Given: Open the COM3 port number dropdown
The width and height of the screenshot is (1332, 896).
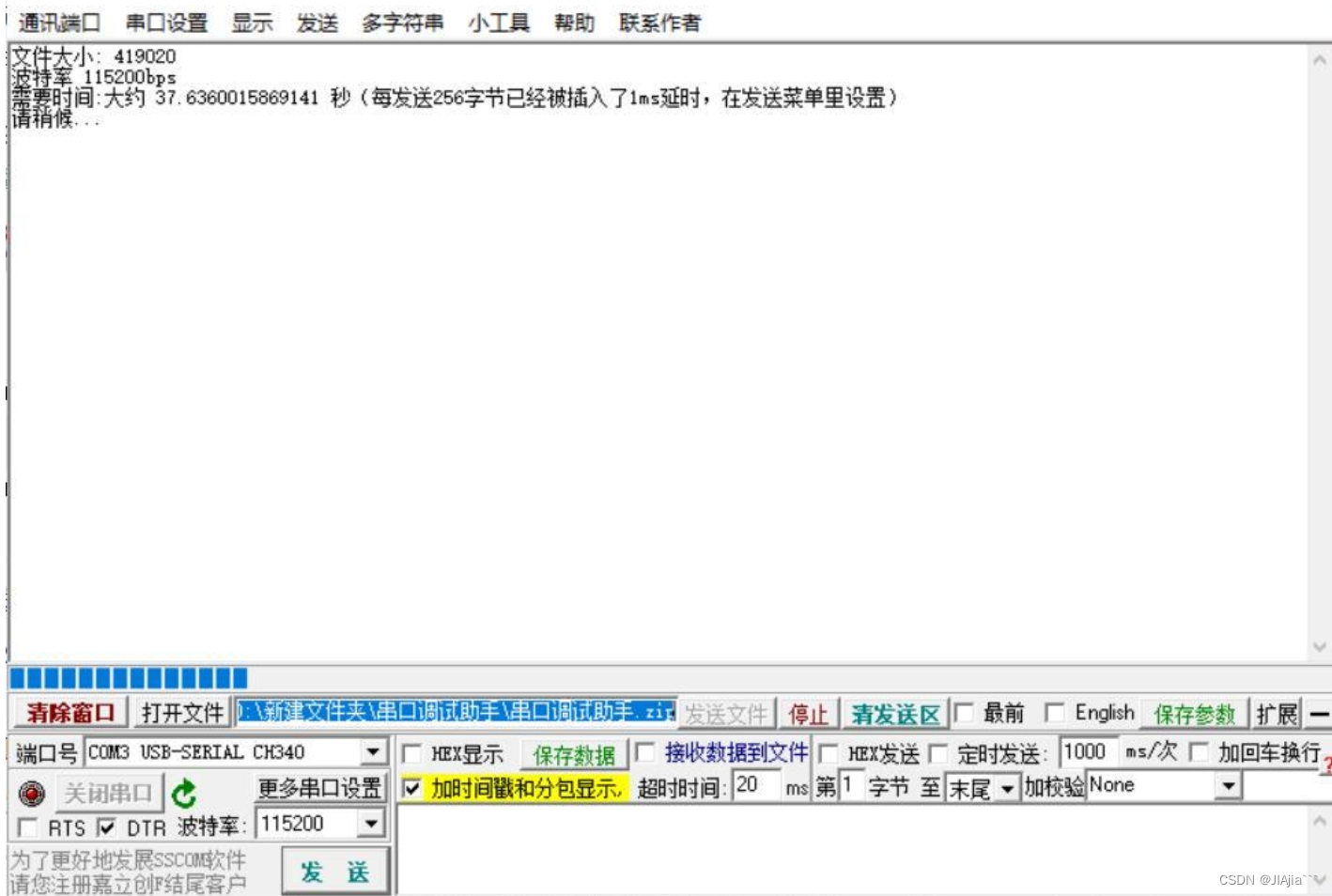Looking at the screenshot, I should click(373, 752).
